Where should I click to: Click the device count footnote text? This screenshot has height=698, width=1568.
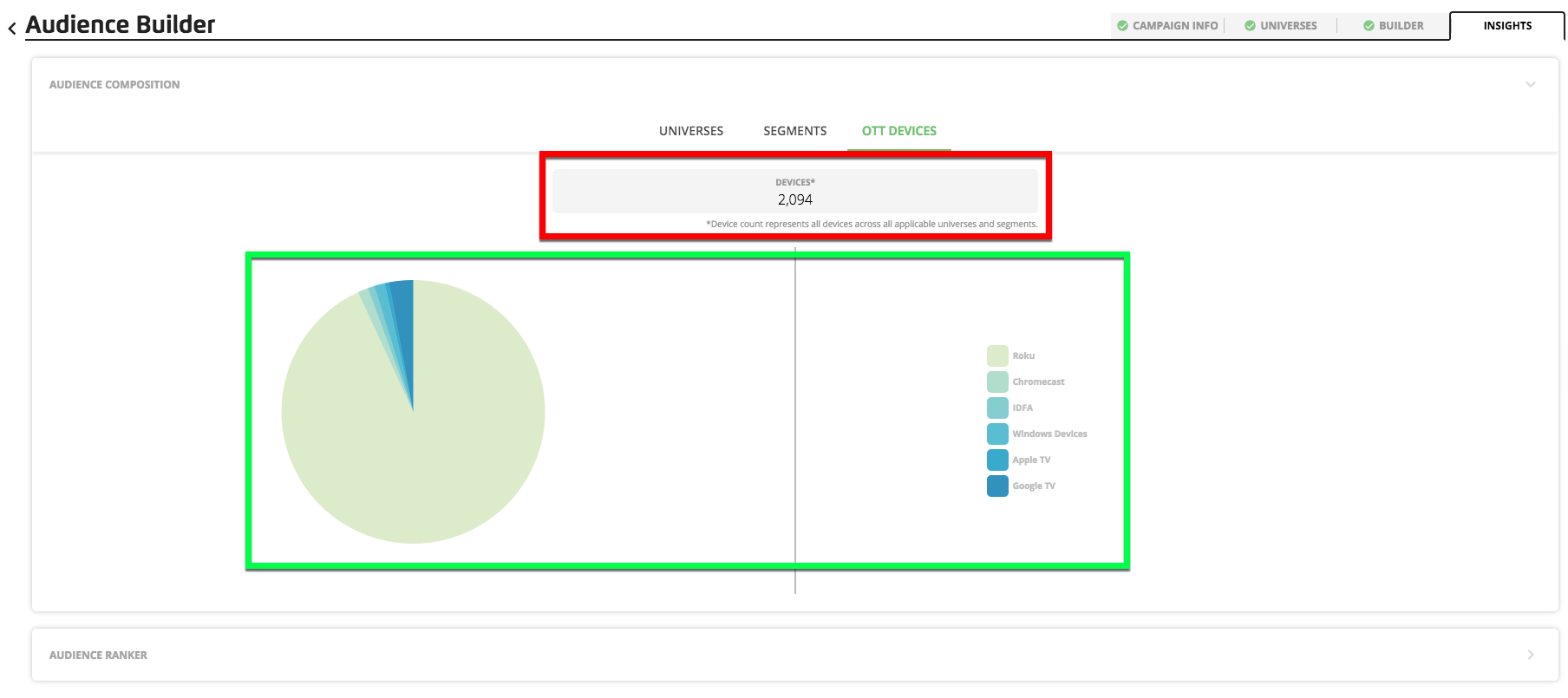(872, 224)
